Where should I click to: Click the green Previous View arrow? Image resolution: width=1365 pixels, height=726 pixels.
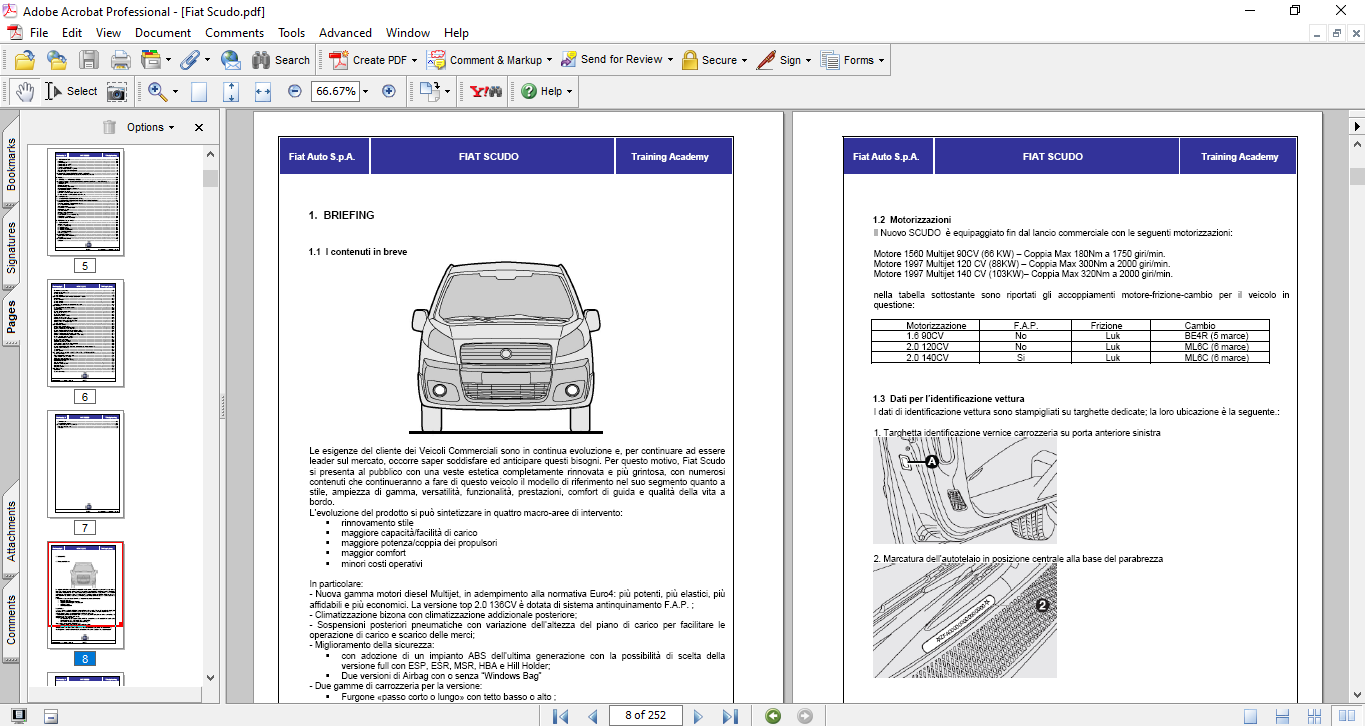point(772,716)
